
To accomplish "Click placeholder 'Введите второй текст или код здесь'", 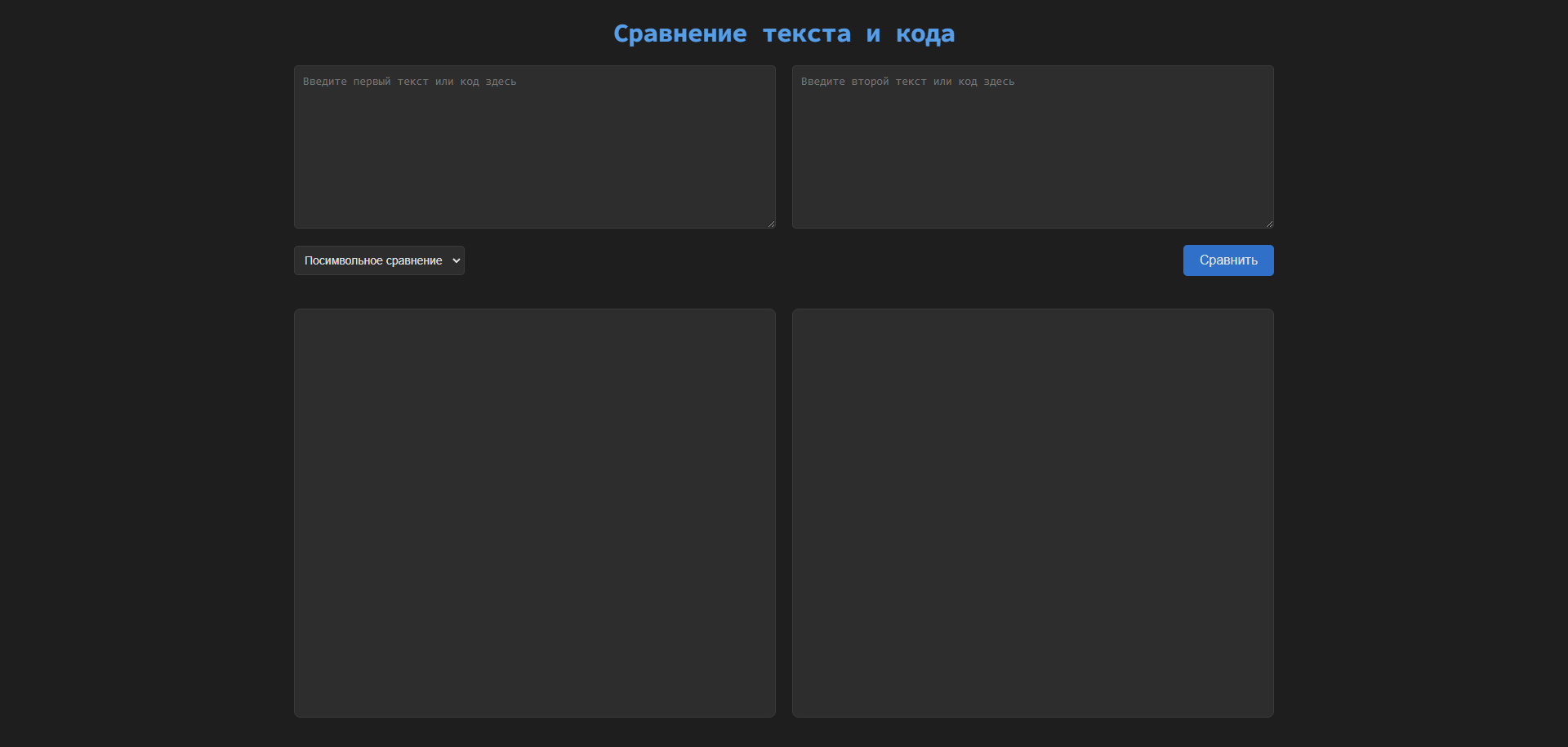I will click(x=907, y=82).
